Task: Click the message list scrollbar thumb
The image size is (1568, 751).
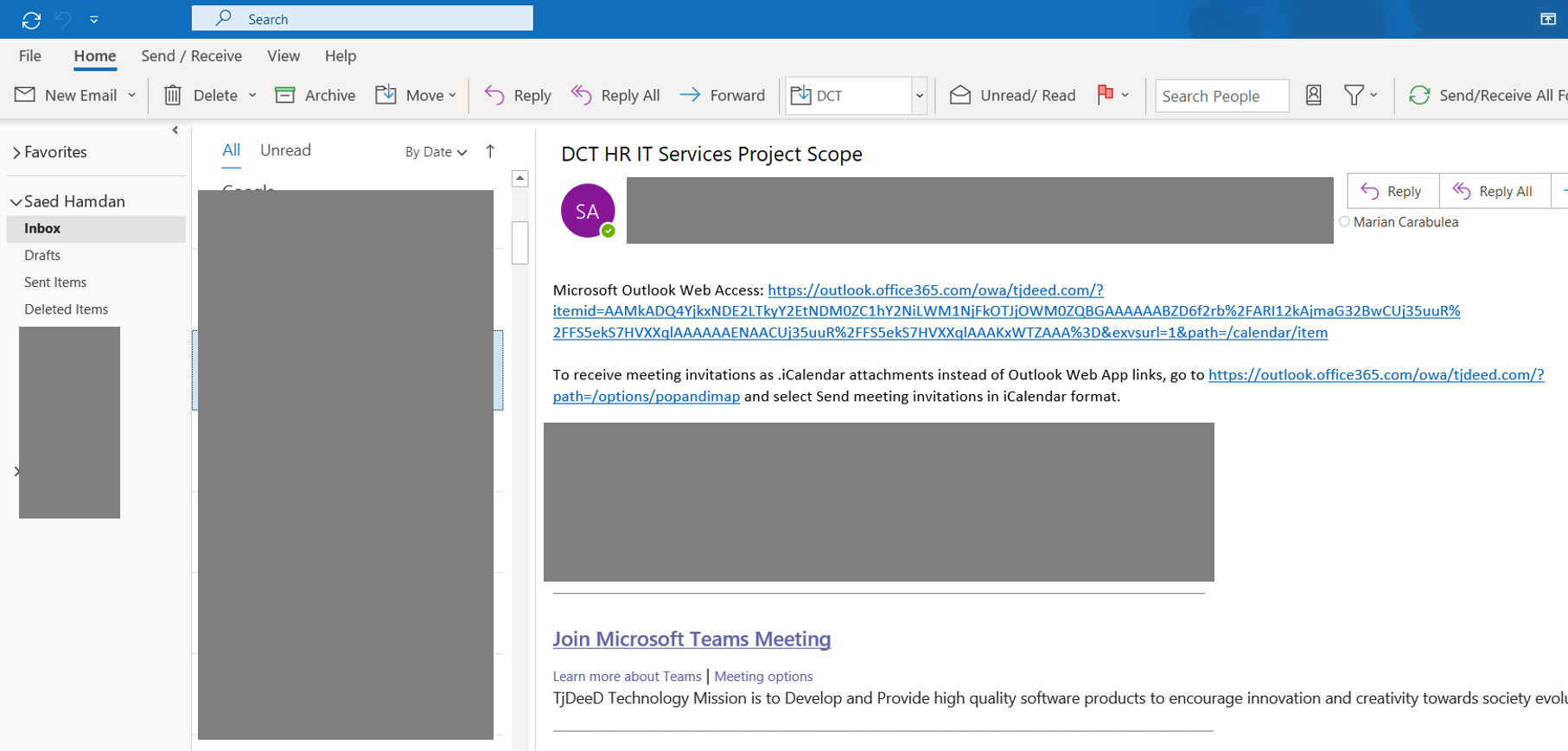Action: click(x=520, y=243)
